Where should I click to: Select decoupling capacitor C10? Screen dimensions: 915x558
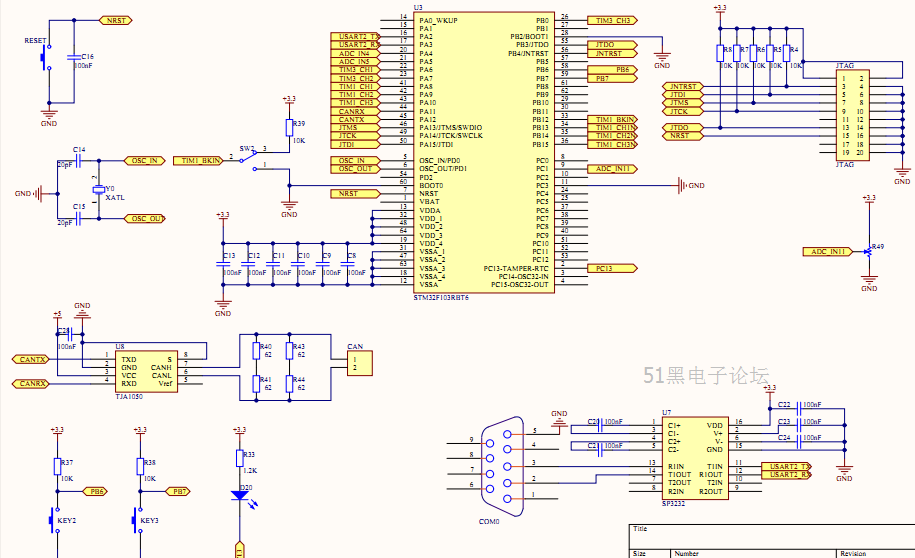(x=298, y=264)
